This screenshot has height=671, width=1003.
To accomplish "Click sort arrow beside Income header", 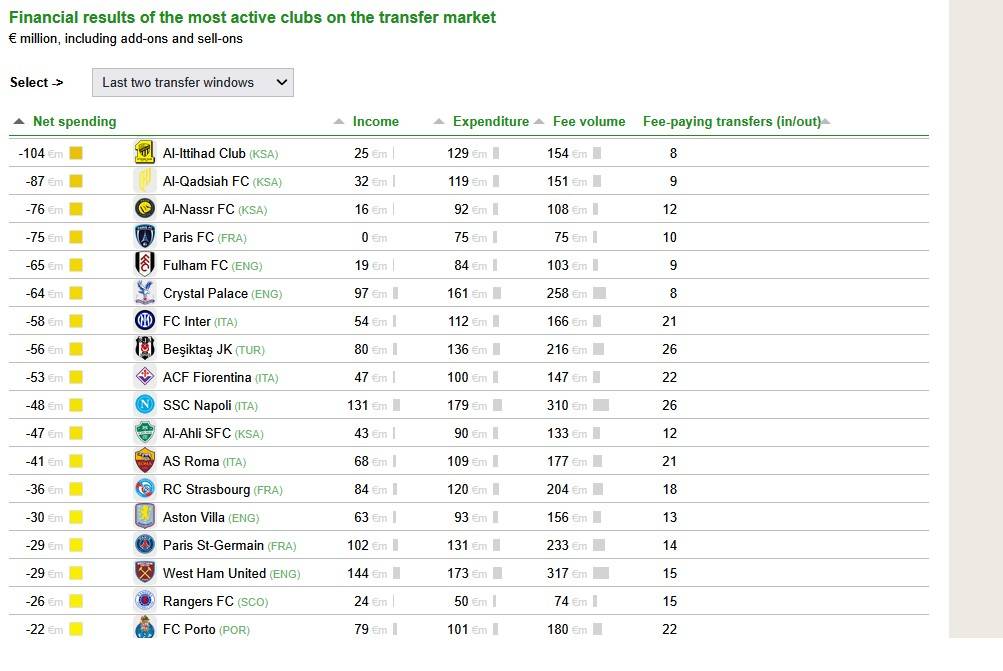I will coord(339,122).
